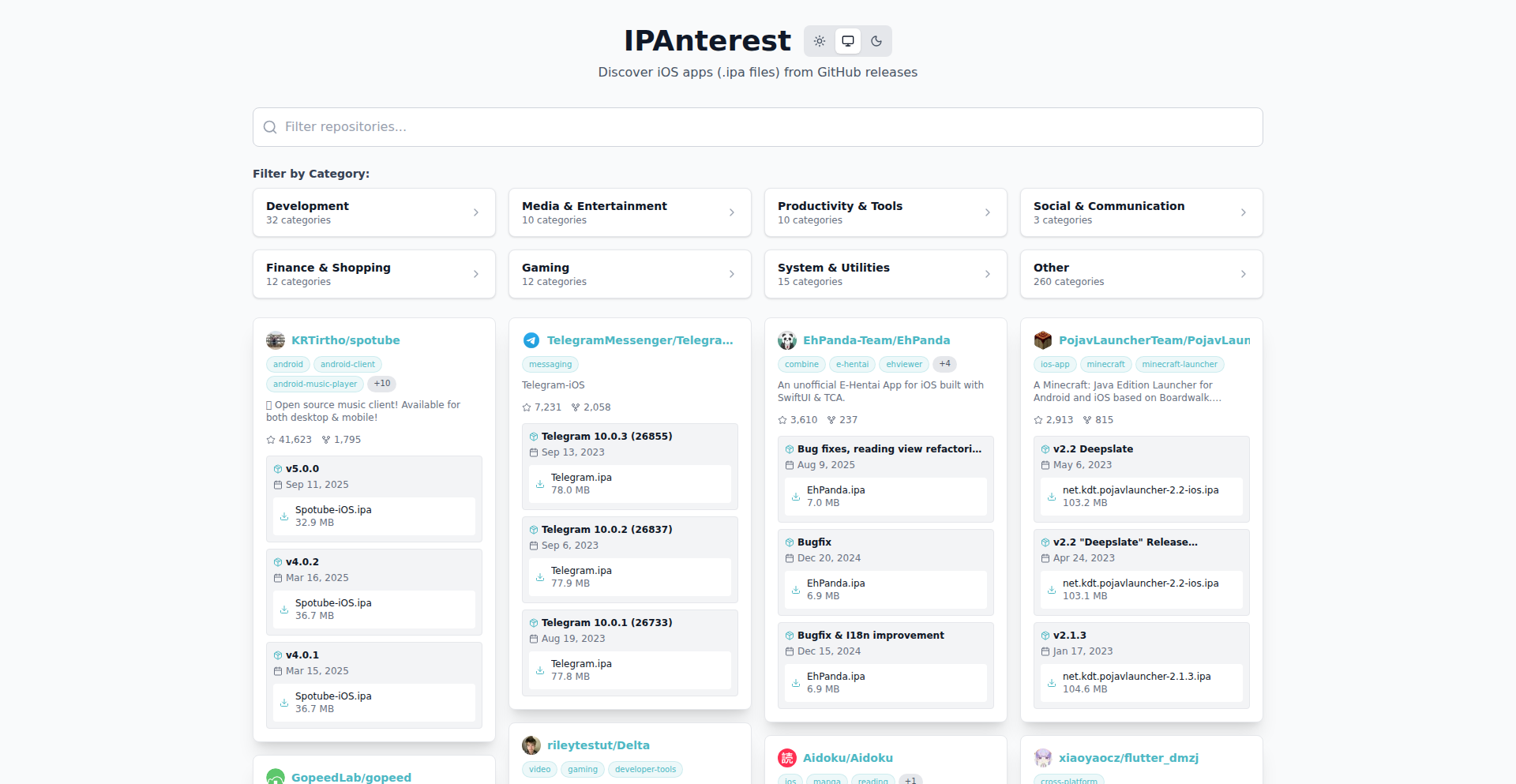The height and width of the screenshot is (784, 1516).
Task: Click Telegram fork count 2,058
Action: [591, 407]
